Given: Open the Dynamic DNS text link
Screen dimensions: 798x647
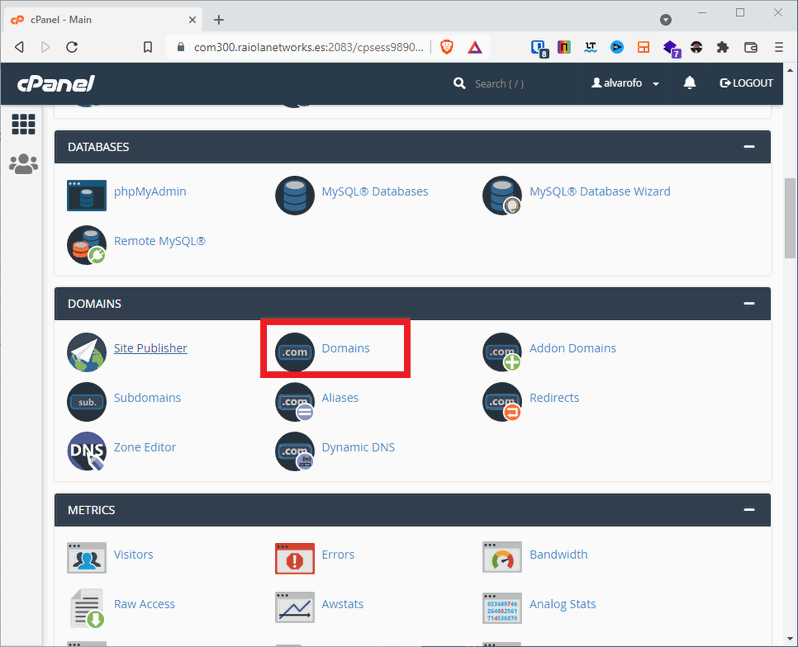Looking at the screenshot, I should 358,447.
